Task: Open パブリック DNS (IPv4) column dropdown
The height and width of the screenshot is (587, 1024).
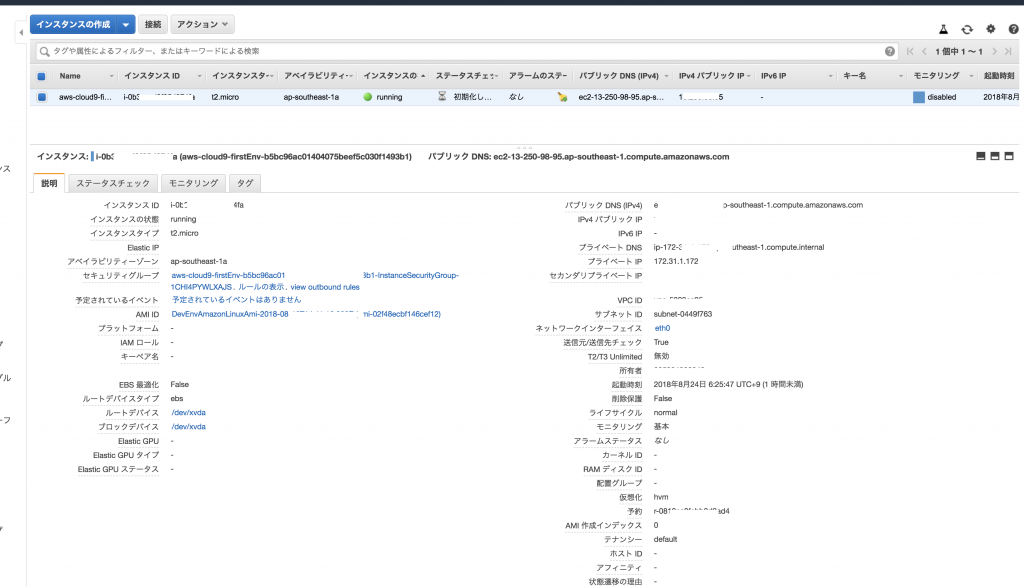Action: pyautogui.click(x=666, y=76)
